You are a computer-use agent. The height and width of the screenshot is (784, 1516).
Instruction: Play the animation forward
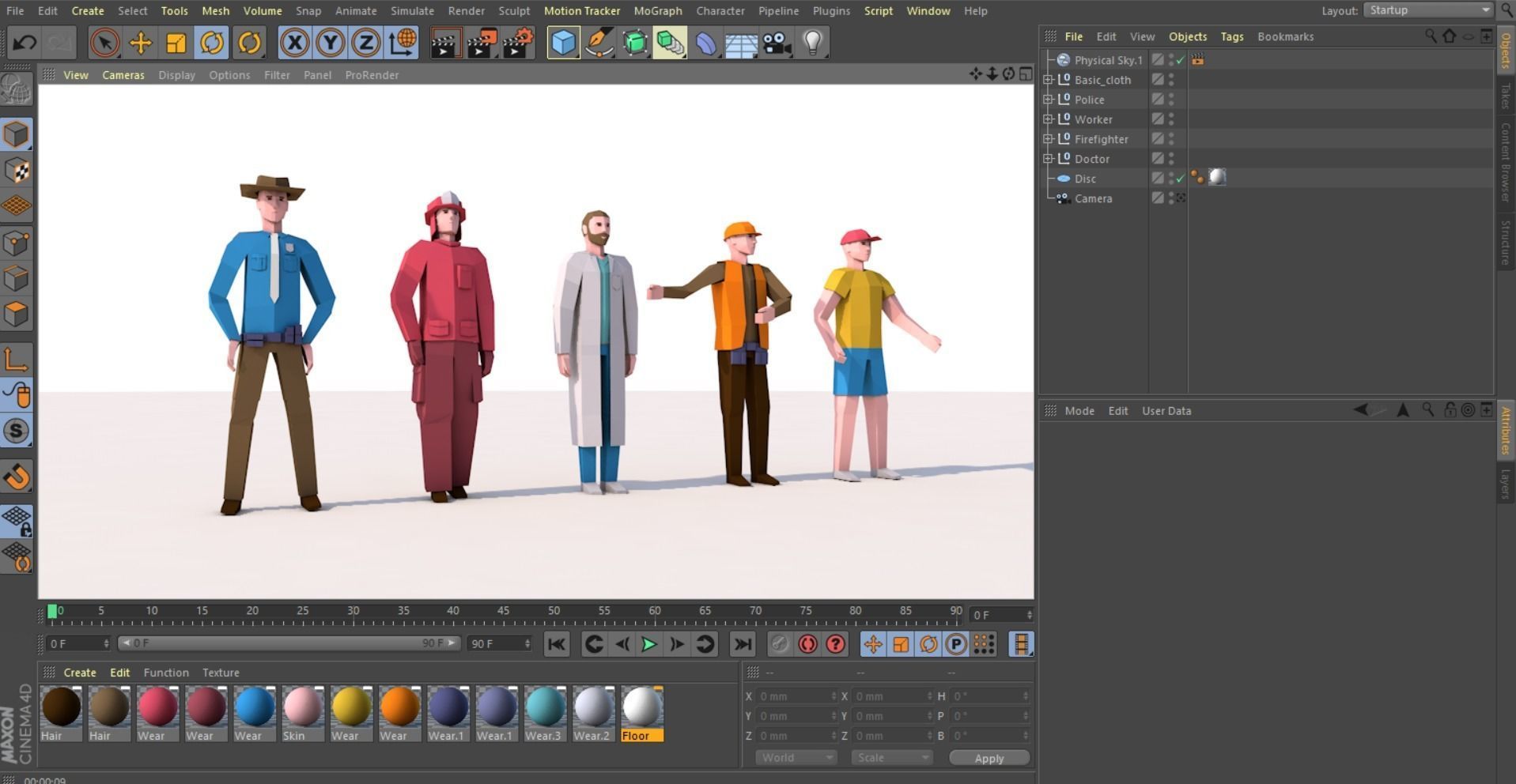coord(648,644)
